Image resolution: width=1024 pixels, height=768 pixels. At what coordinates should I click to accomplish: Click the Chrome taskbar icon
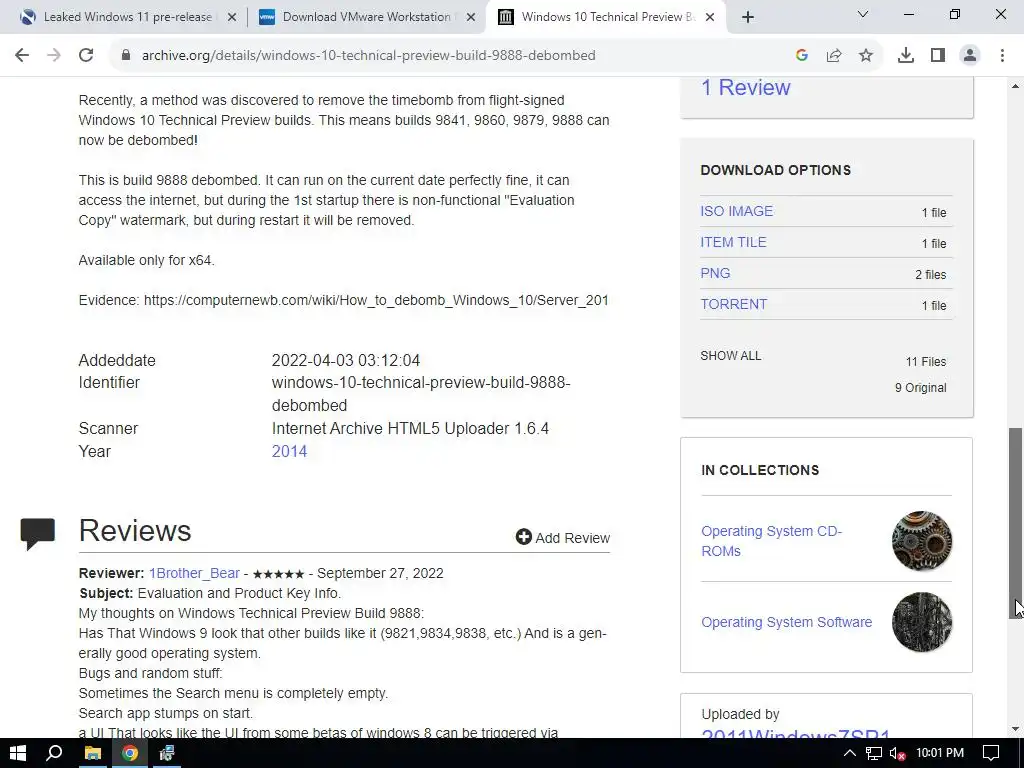130,753
